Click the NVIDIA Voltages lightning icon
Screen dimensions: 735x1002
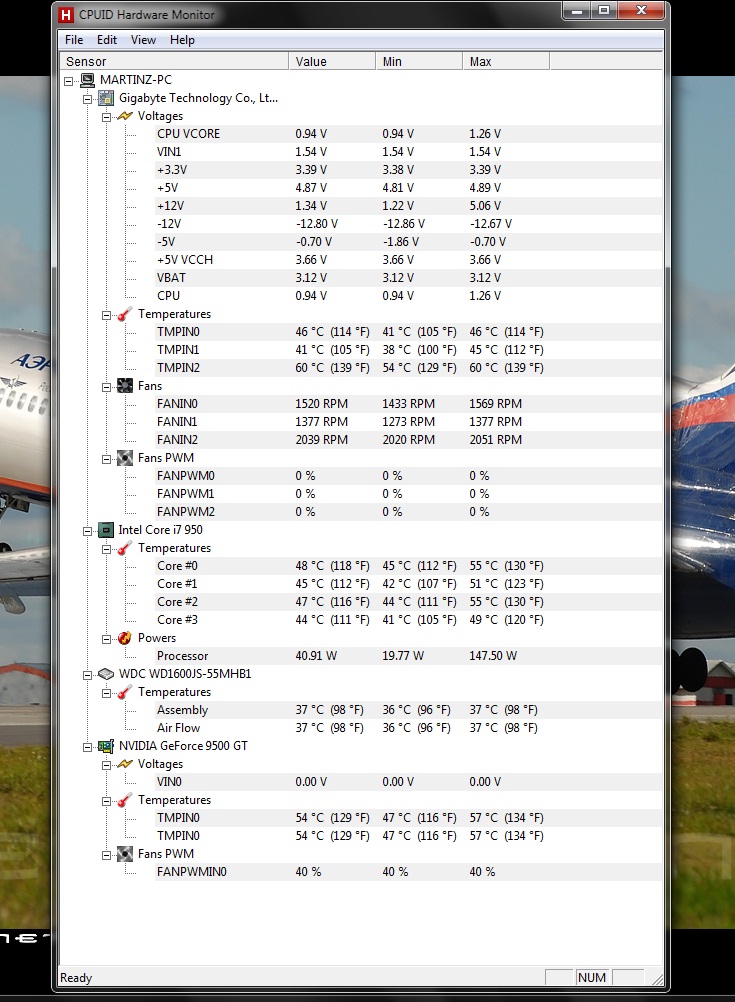click(x=125, y=764)
